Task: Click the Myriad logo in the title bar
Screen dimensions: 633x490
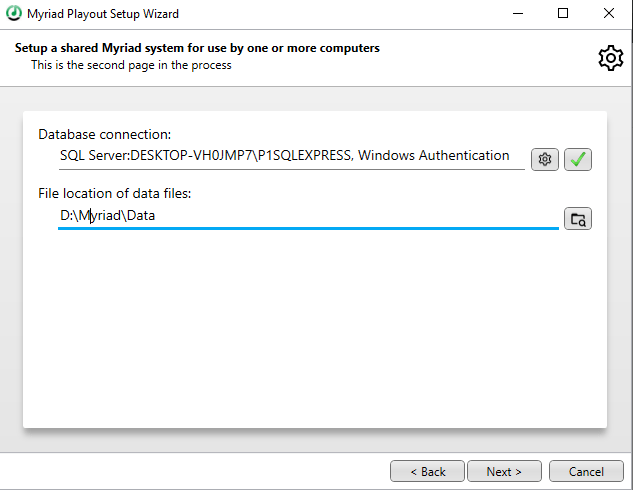Action: pyautogui.click(x=14, y=13)
